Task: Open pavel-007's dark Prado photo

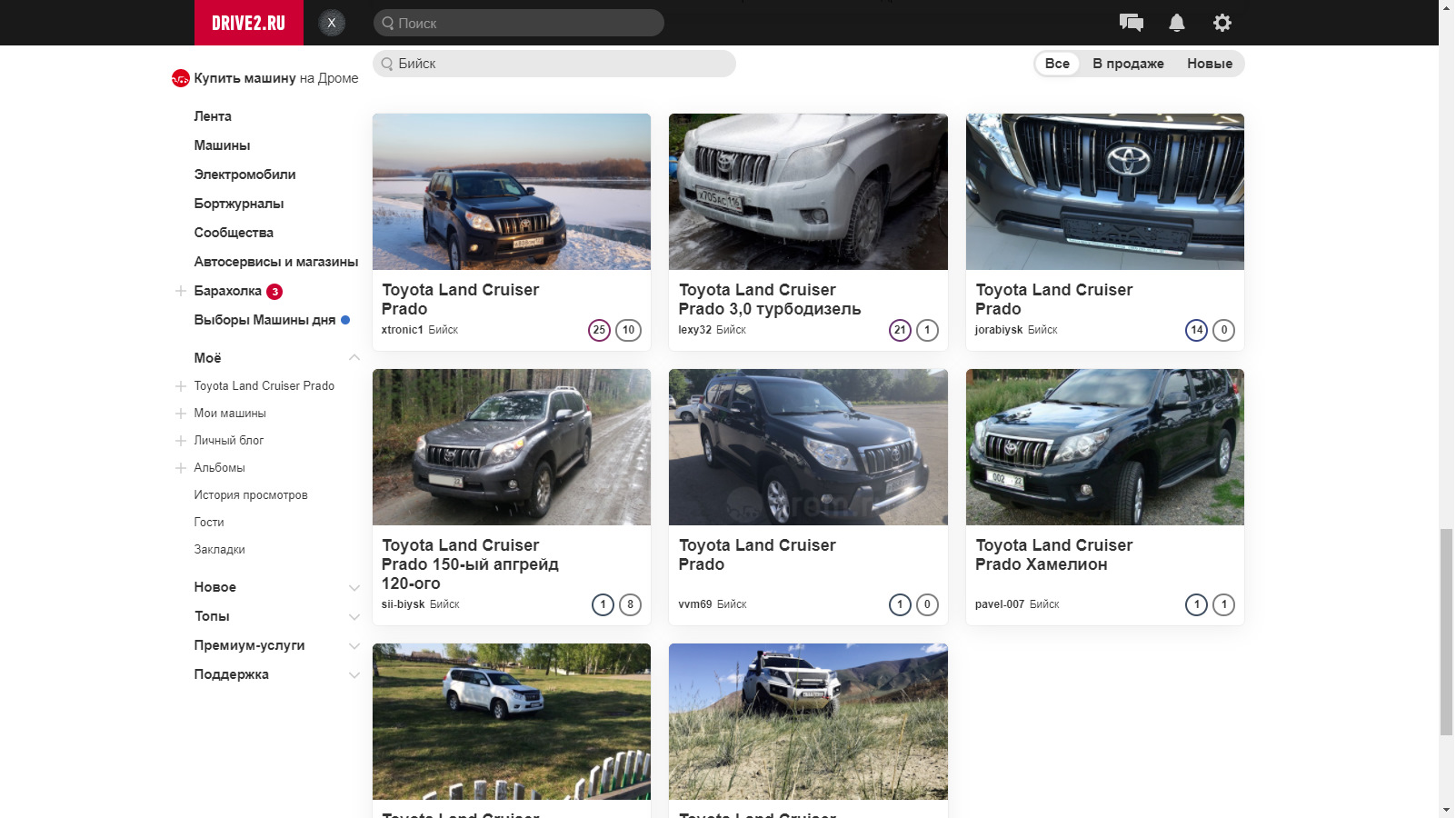Action: point(1105,447)
